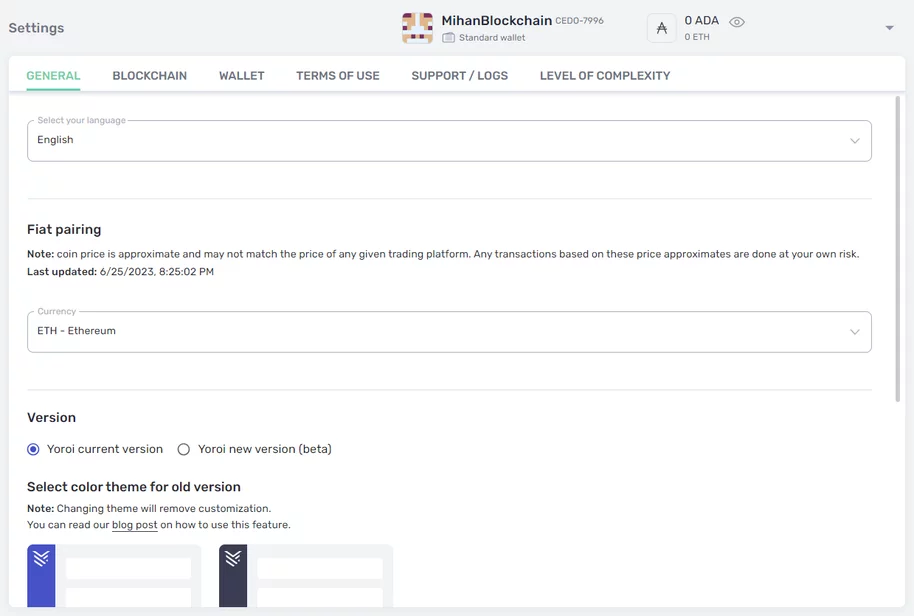Open the Wallet settings tab
Viewport: 914px width, 616px height.
click(242, 76)
